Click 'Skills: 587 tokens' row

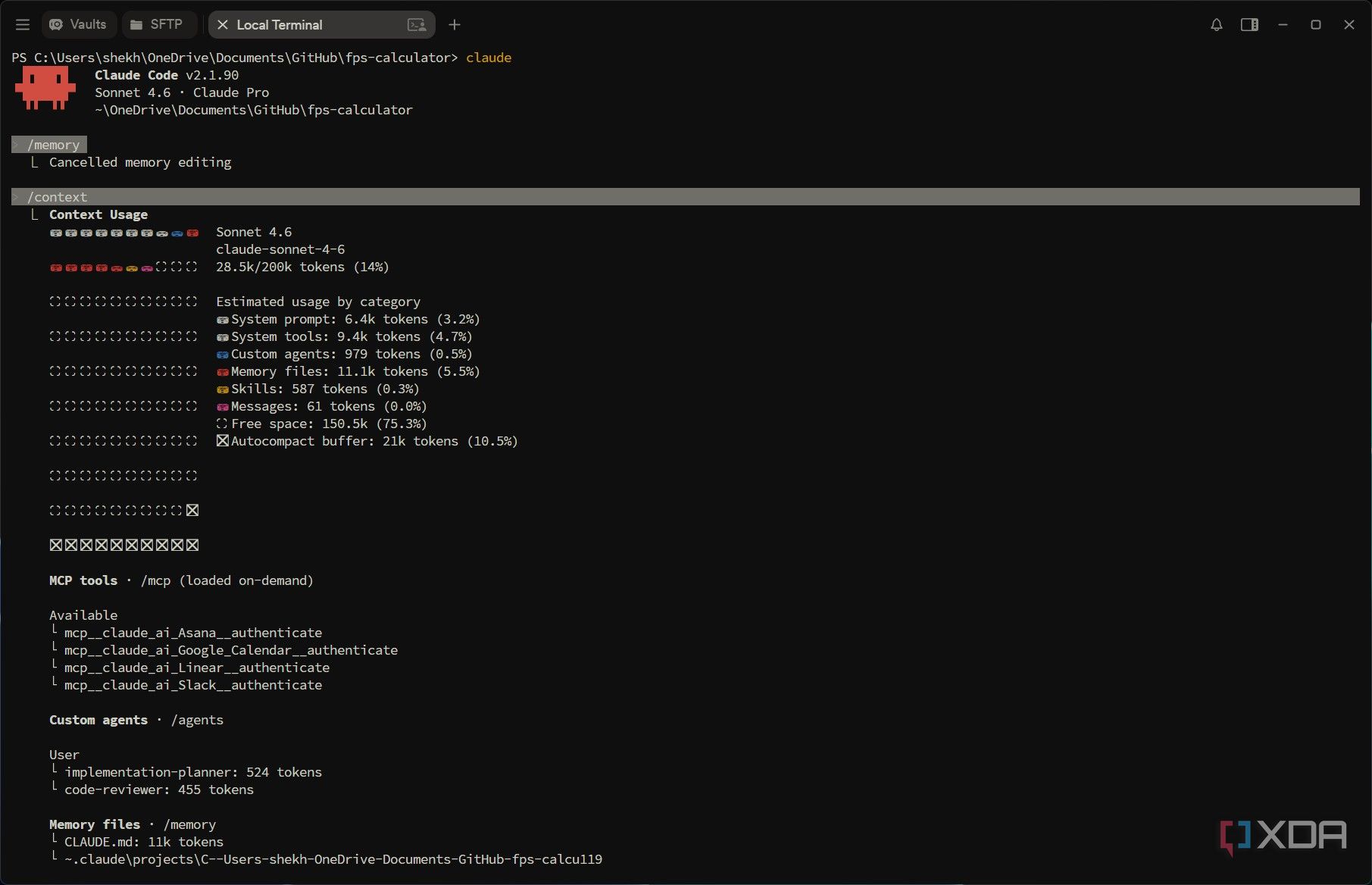click(x=317, y=389)
